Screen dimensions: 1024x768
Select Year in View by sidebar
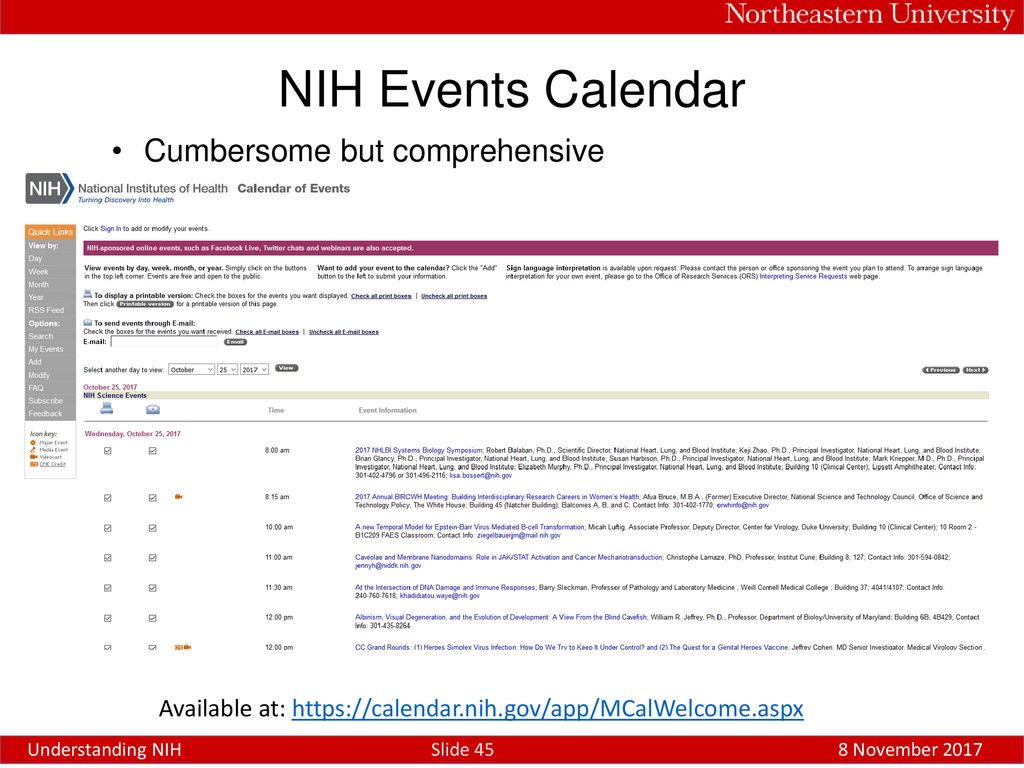coord(35,297)
